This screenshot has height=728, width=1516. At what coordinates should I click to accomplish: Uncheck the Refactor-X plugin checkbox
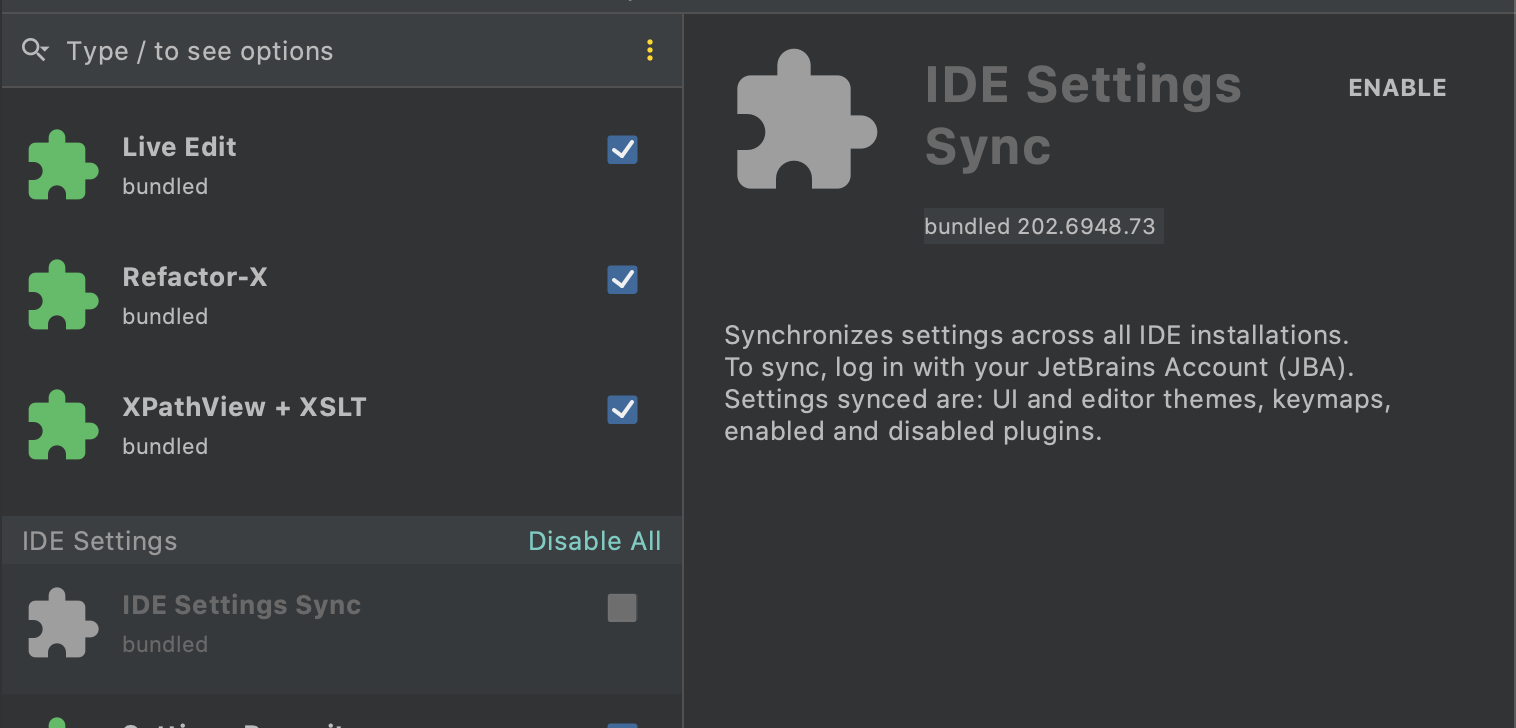622,280
